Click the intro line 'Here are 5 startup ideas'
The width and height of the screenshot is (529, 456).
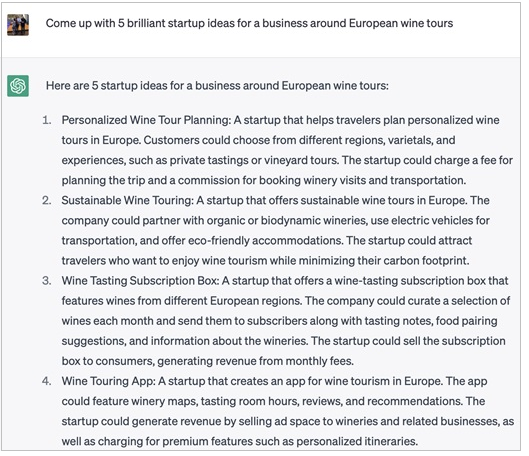pos(217,86)
